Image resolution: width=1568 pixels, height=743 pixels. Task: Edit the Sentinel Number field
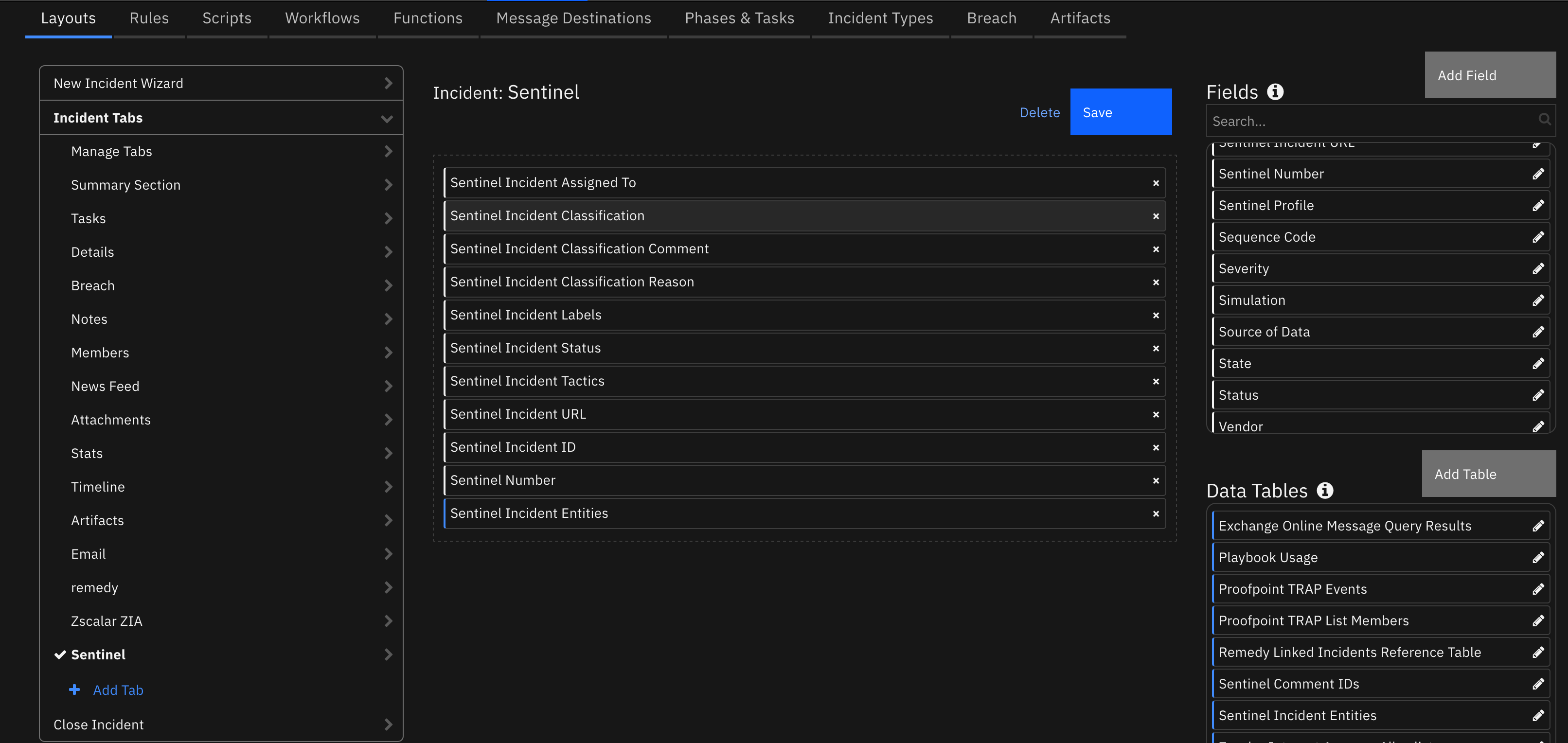click(1537, 174)
